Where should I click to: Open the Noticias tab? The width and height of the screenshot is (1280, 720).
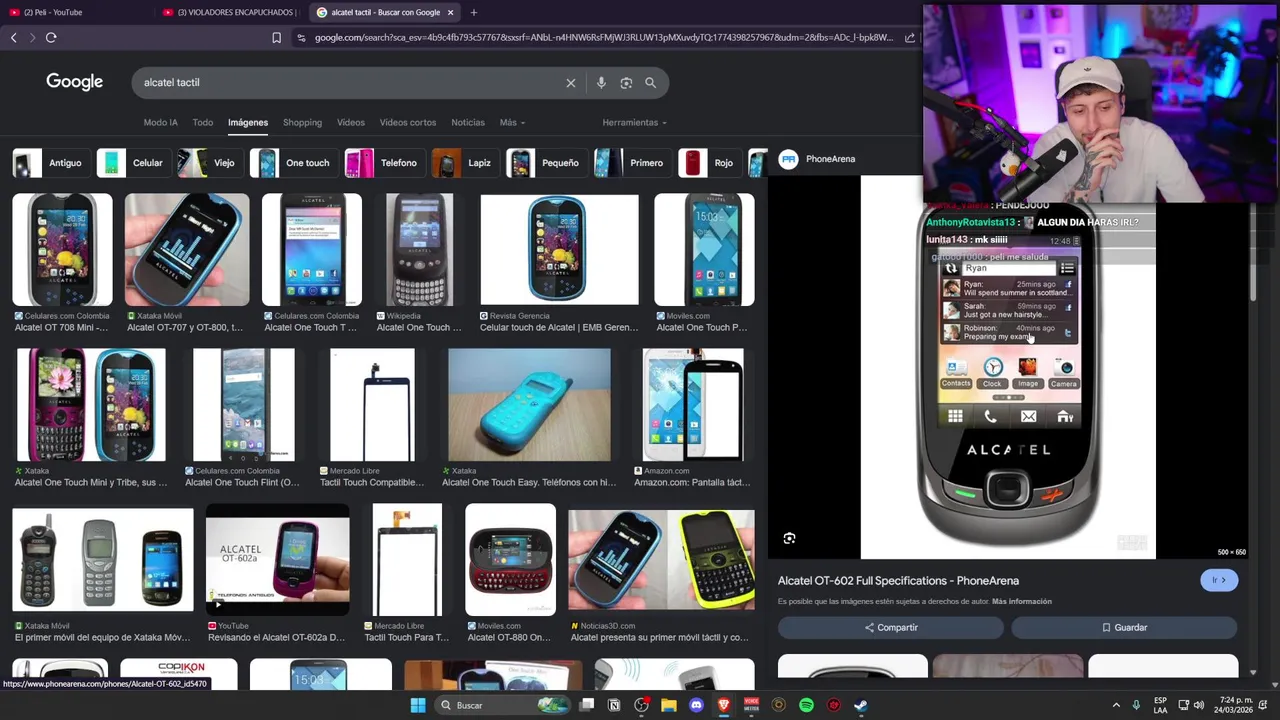tap(468, 122)
